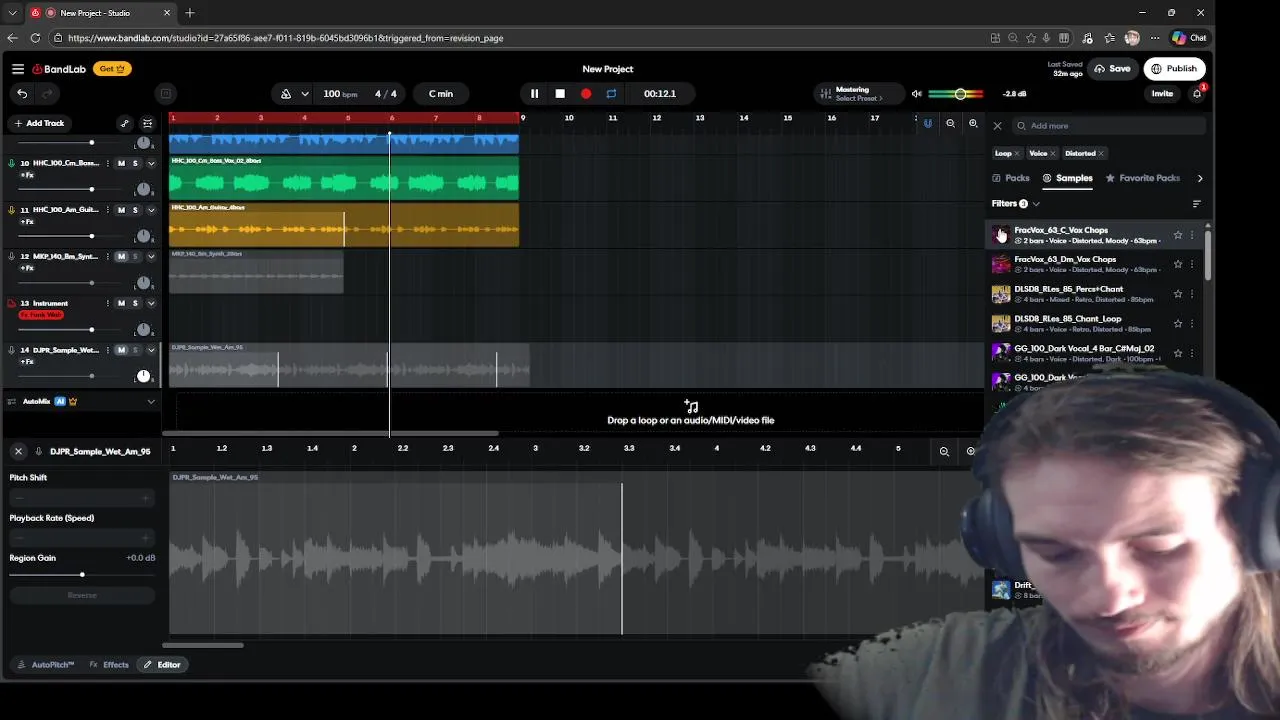
Task: Expand track 13 Instrument chevron
Action: point(151,303)
